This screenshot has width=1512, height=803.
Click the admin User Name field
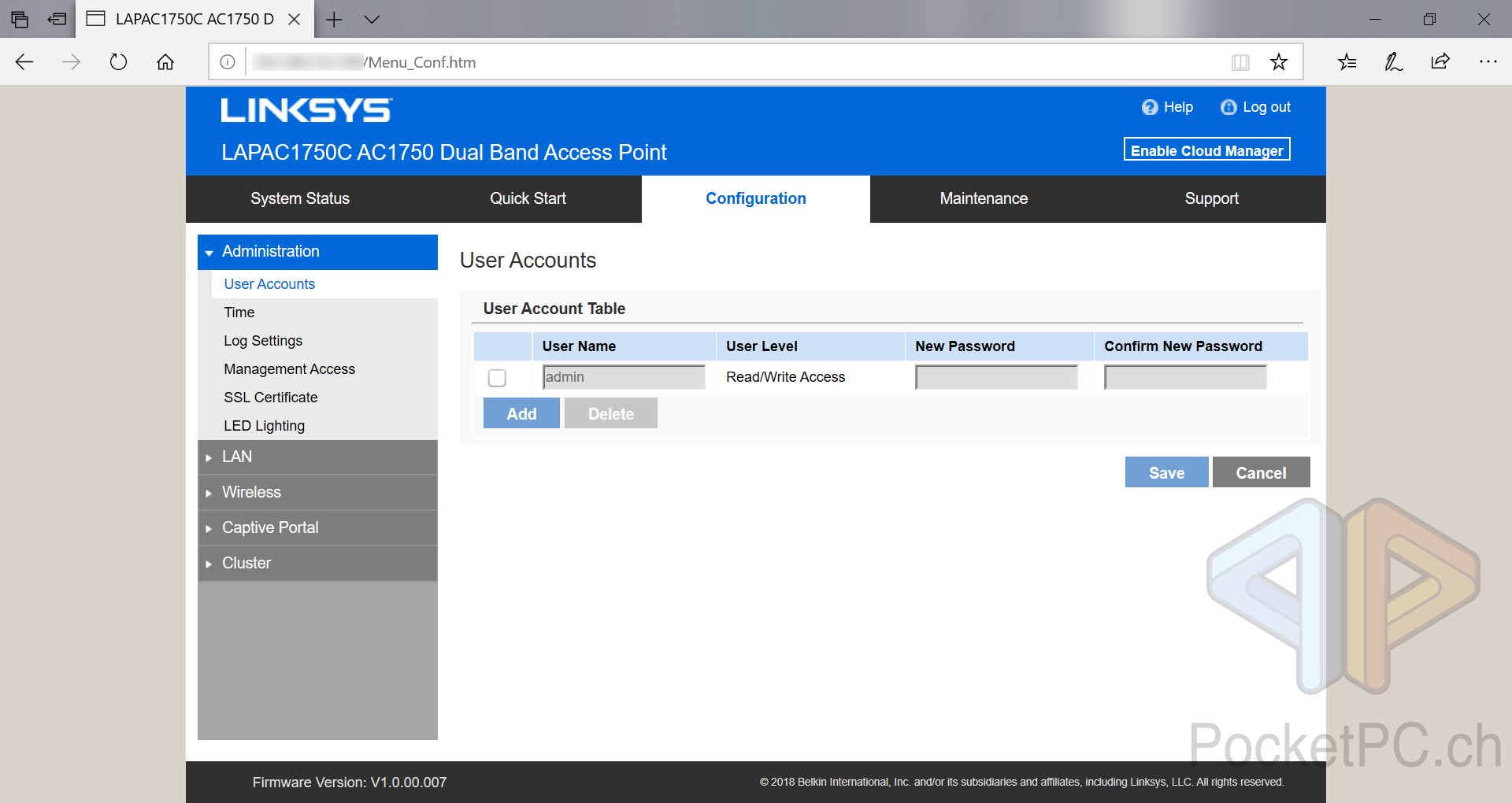click(x=624, y=377)
